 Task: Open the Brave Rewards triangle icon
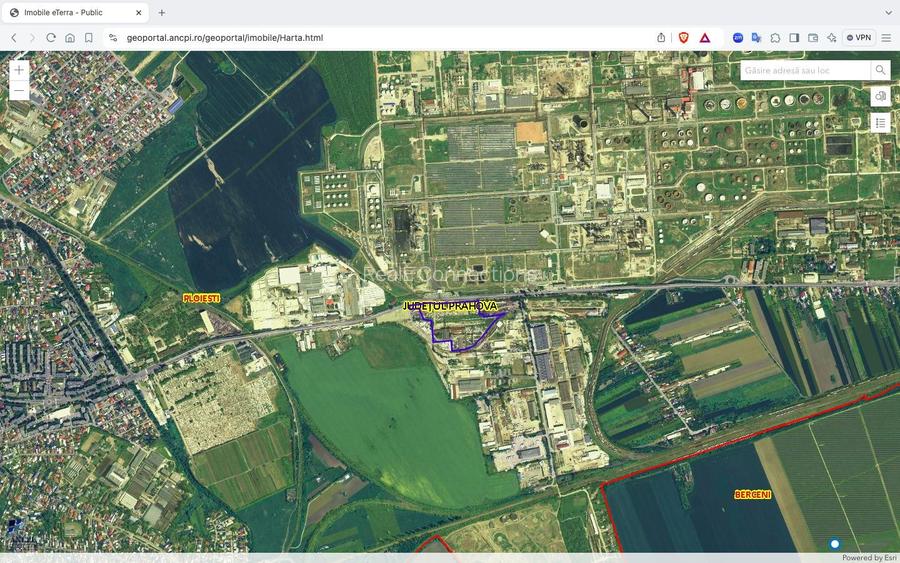[x=705, y=37]
